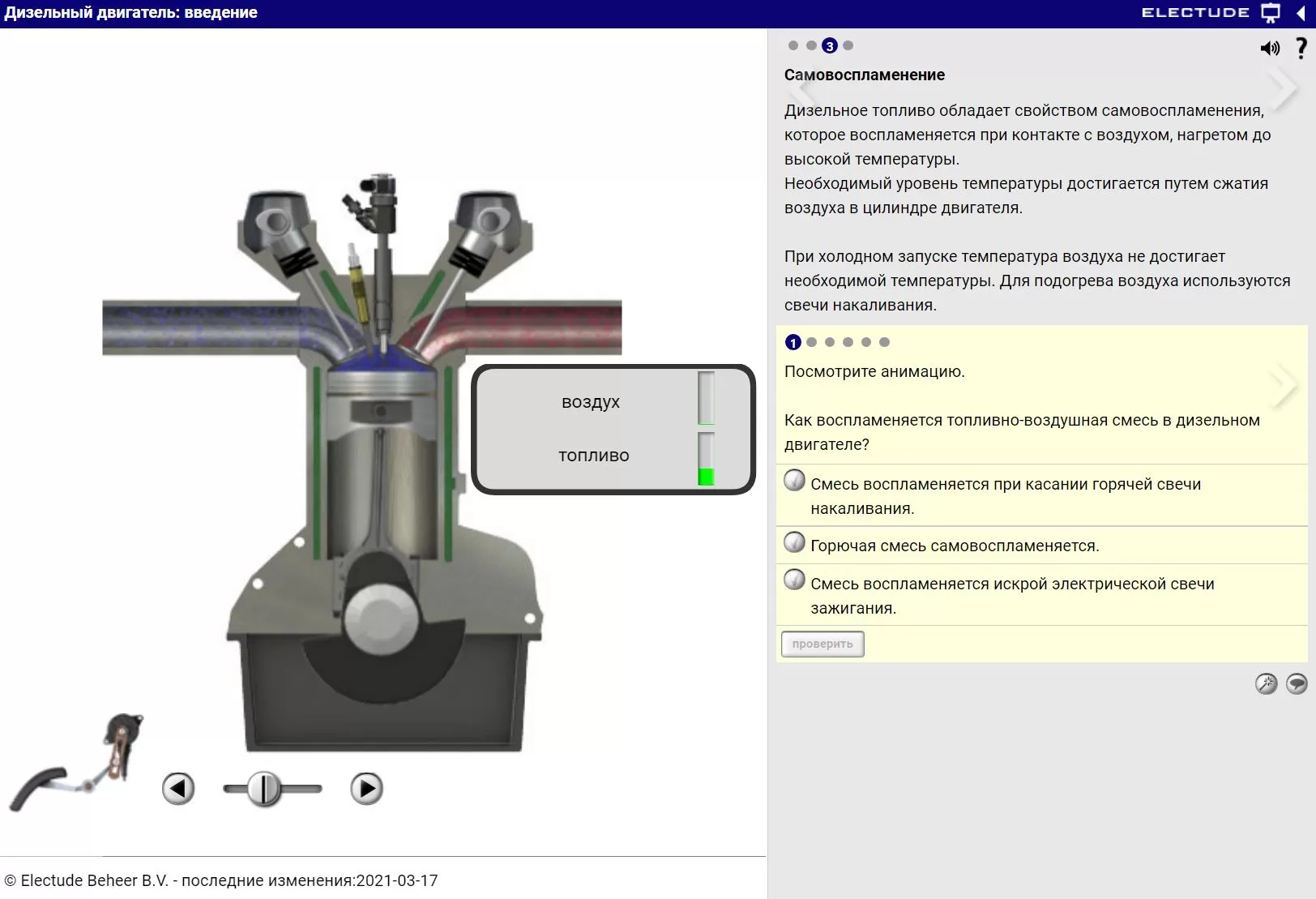
Task: Mute audio with the speaker icon
Action: [1270, 49]
